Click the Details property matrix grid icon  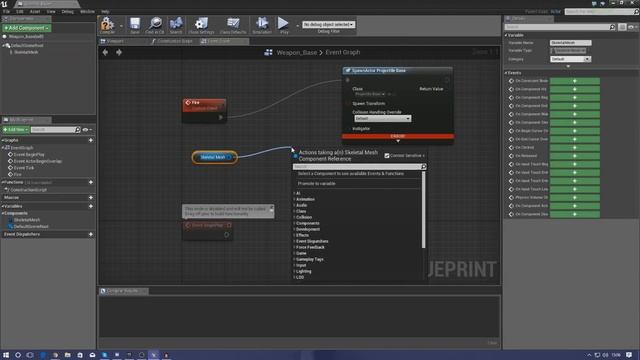[x=622, y=27]
